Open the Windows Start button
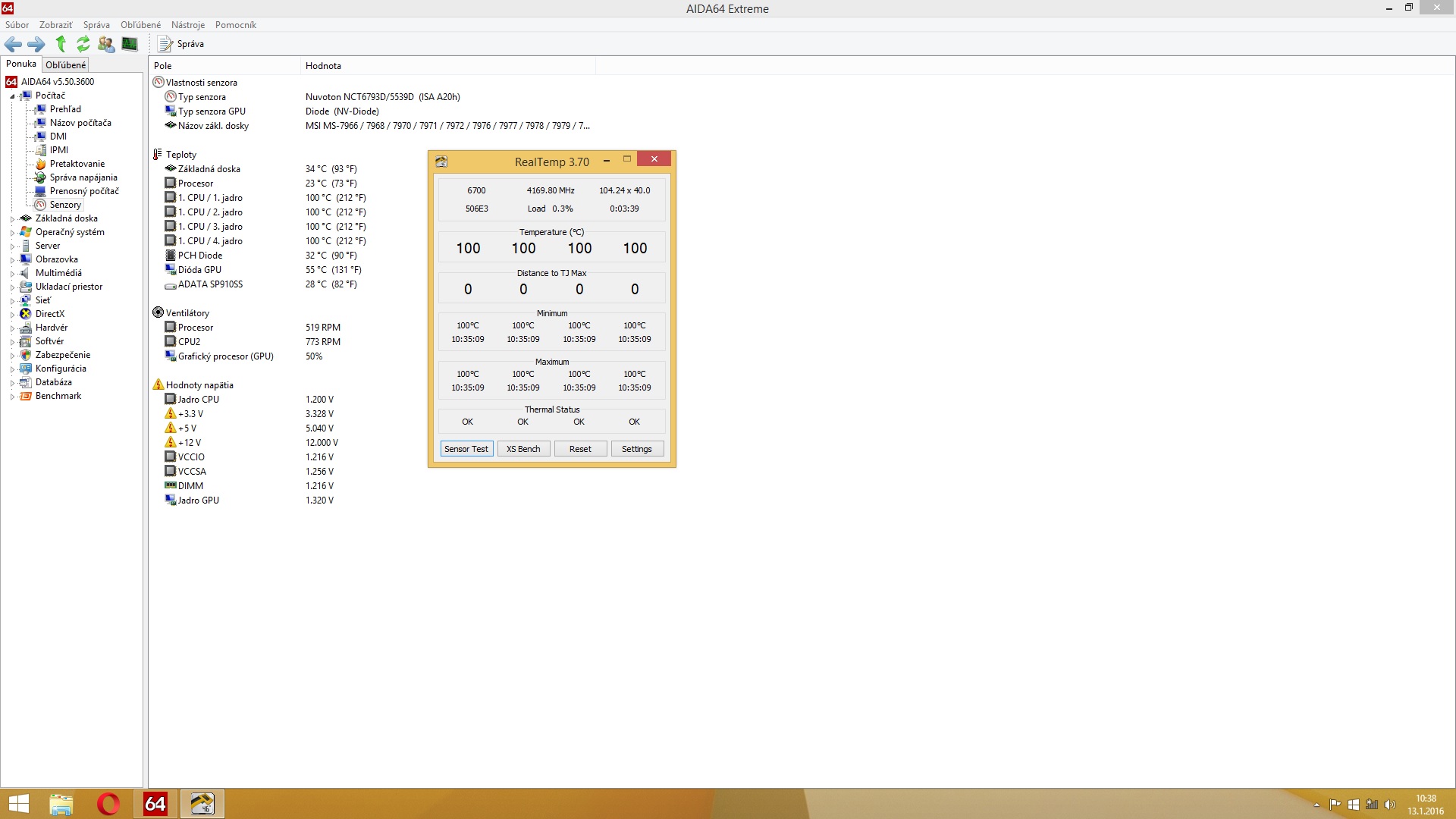The width and height of the screenshot is (1456, 819). pos(18,804)
